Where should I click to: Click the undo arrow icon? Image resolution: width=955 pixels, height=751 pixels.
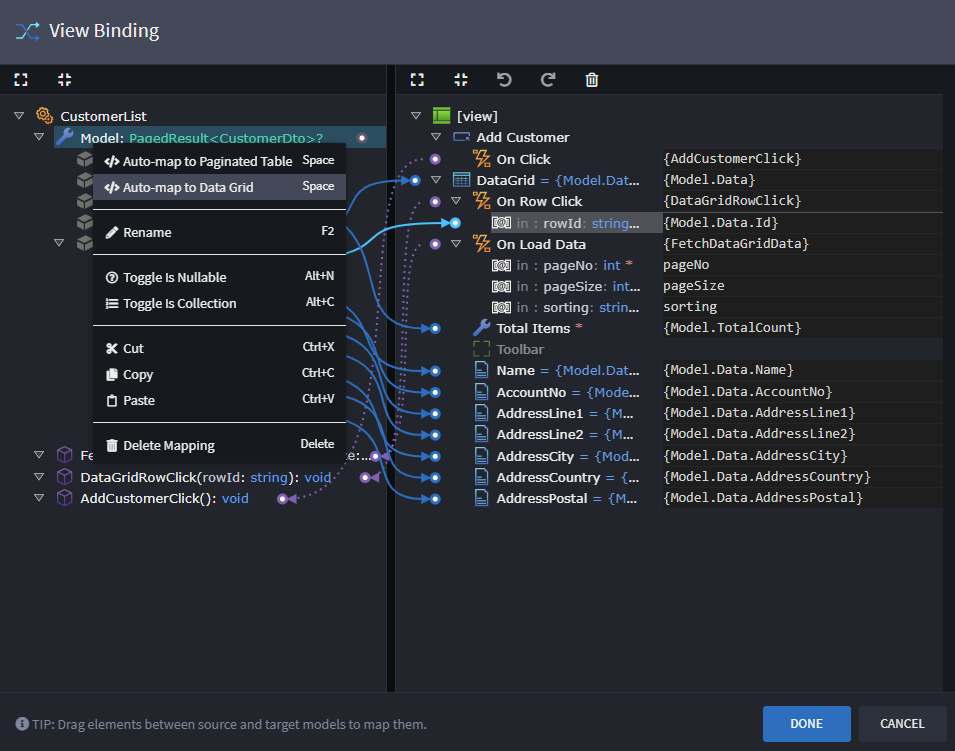504,80
